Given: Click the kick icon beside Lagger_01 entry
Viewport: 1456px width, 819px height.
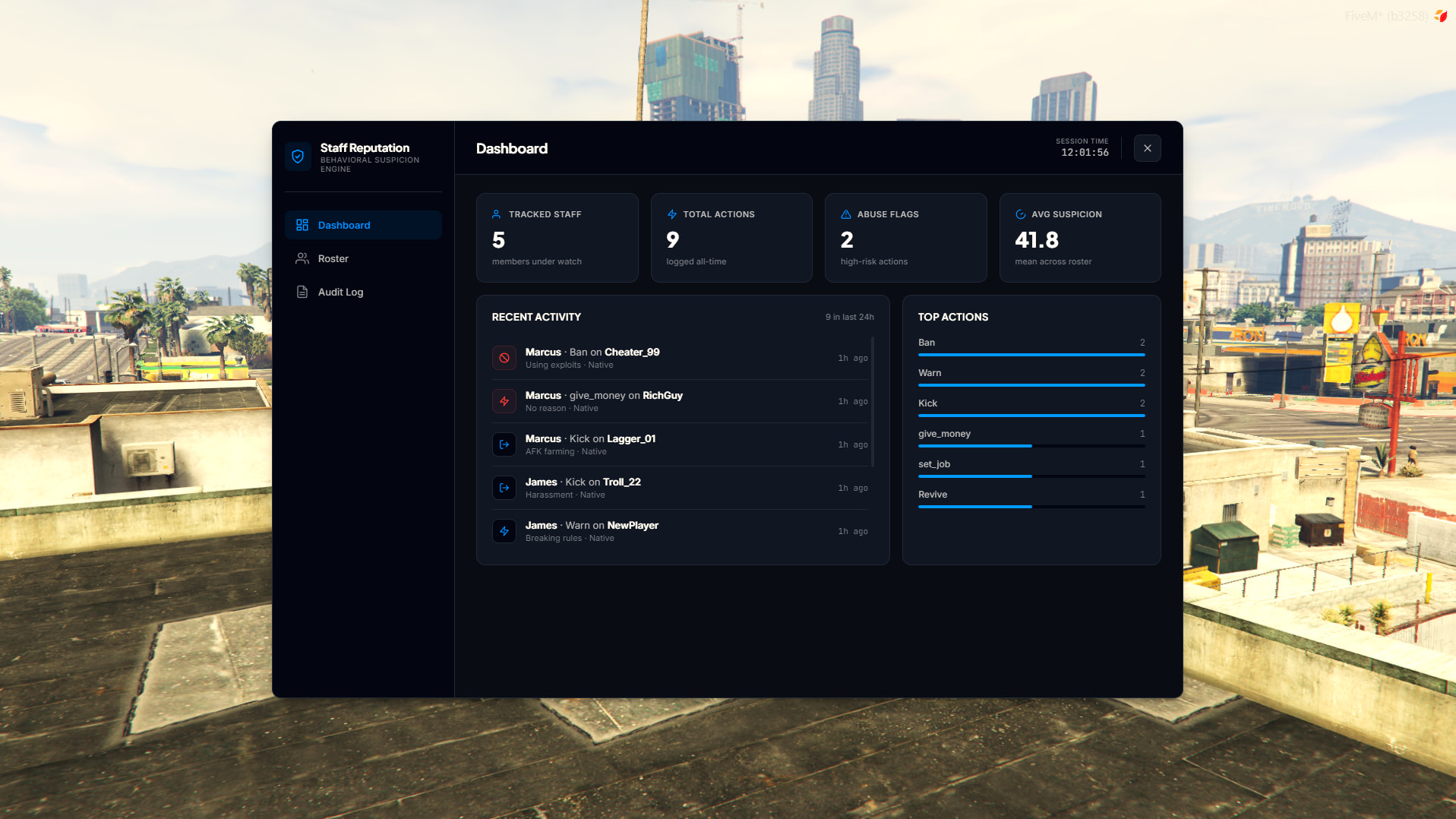Looking at the screenshot, I should point(504,444).
